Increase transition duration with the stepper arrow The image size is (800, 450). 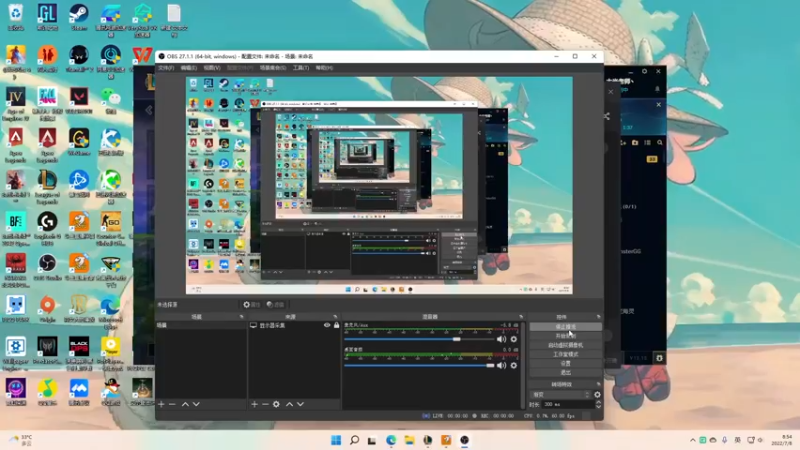point(598,402)
